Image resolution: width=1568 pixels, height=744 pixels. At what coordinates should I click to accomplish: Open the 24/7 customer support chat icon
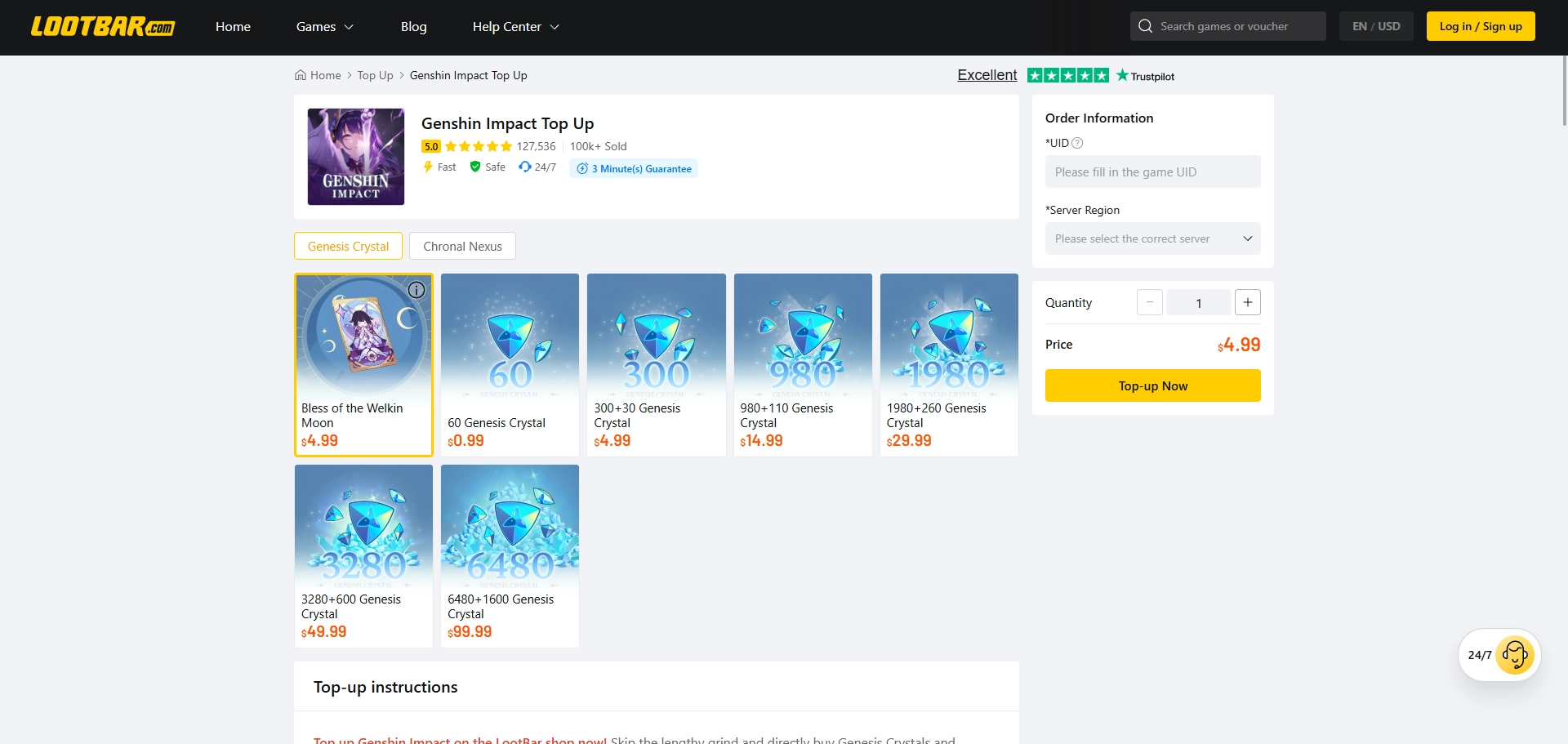tap(1515, 655)
